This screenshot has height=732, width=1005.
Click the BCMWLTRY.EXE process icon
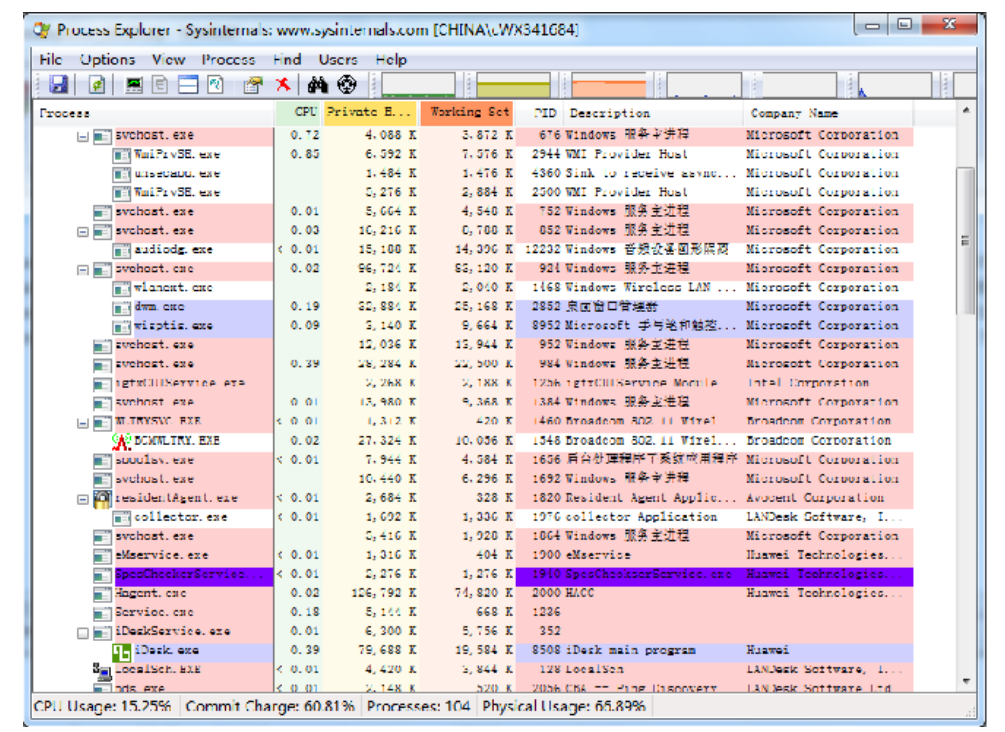pyautogui.click(x=122, y=441)
